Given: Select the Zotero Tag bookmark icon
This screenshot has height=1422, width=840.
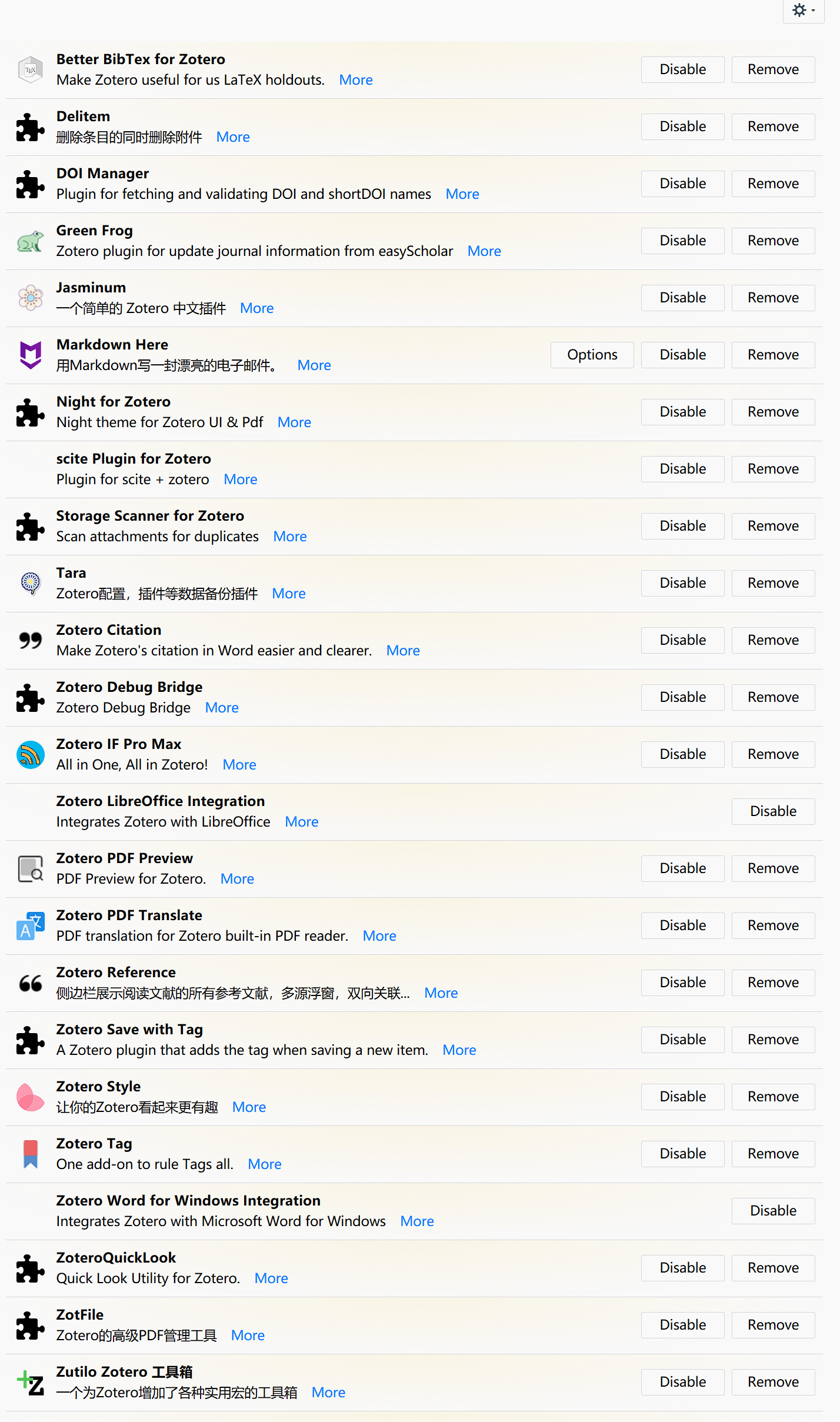Looking at the screenshot, I should pos(31,1154).
